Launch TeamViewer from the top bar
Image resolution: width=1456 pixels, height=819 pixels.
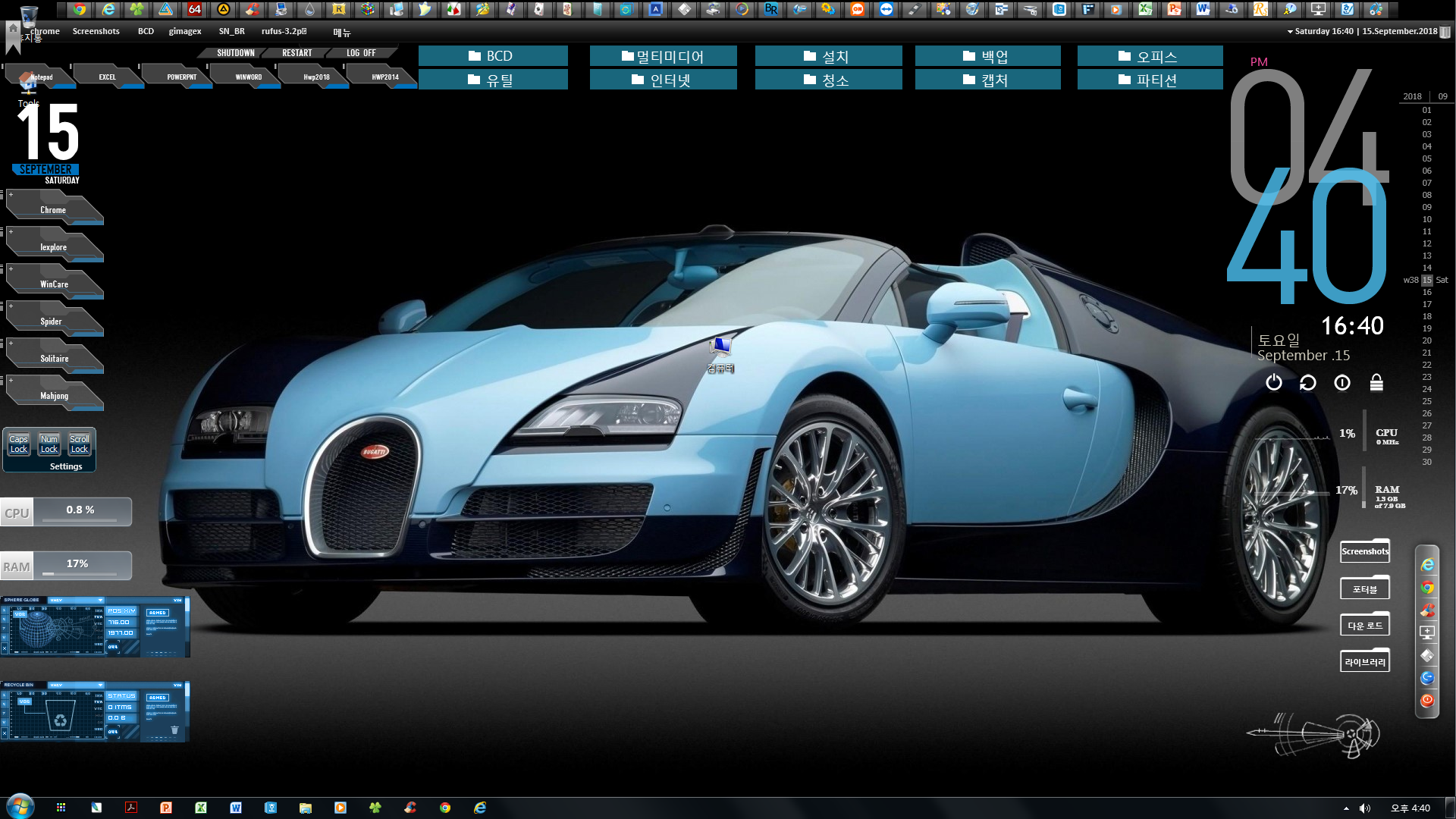click(x=886, y=9)
